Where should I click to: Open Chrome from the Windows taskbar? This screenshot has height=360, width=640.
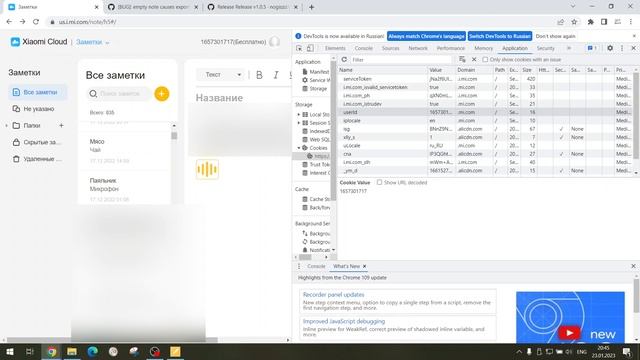51,351
